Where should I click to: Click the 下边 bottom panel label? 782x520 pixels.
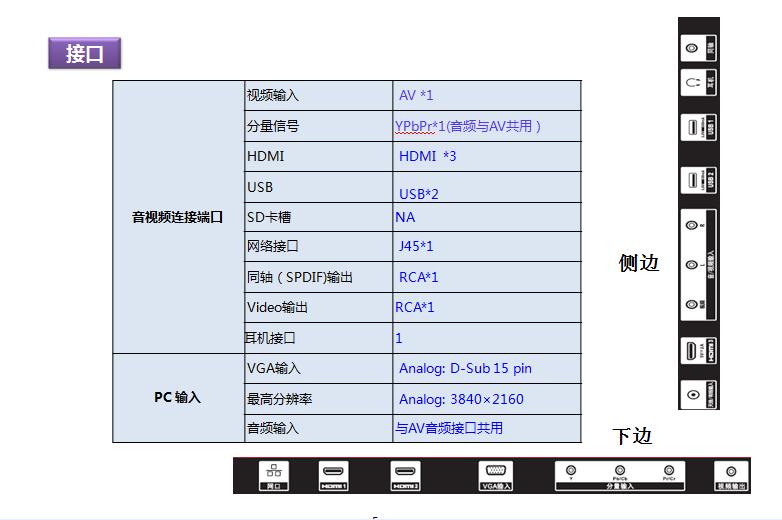(632, 436)
